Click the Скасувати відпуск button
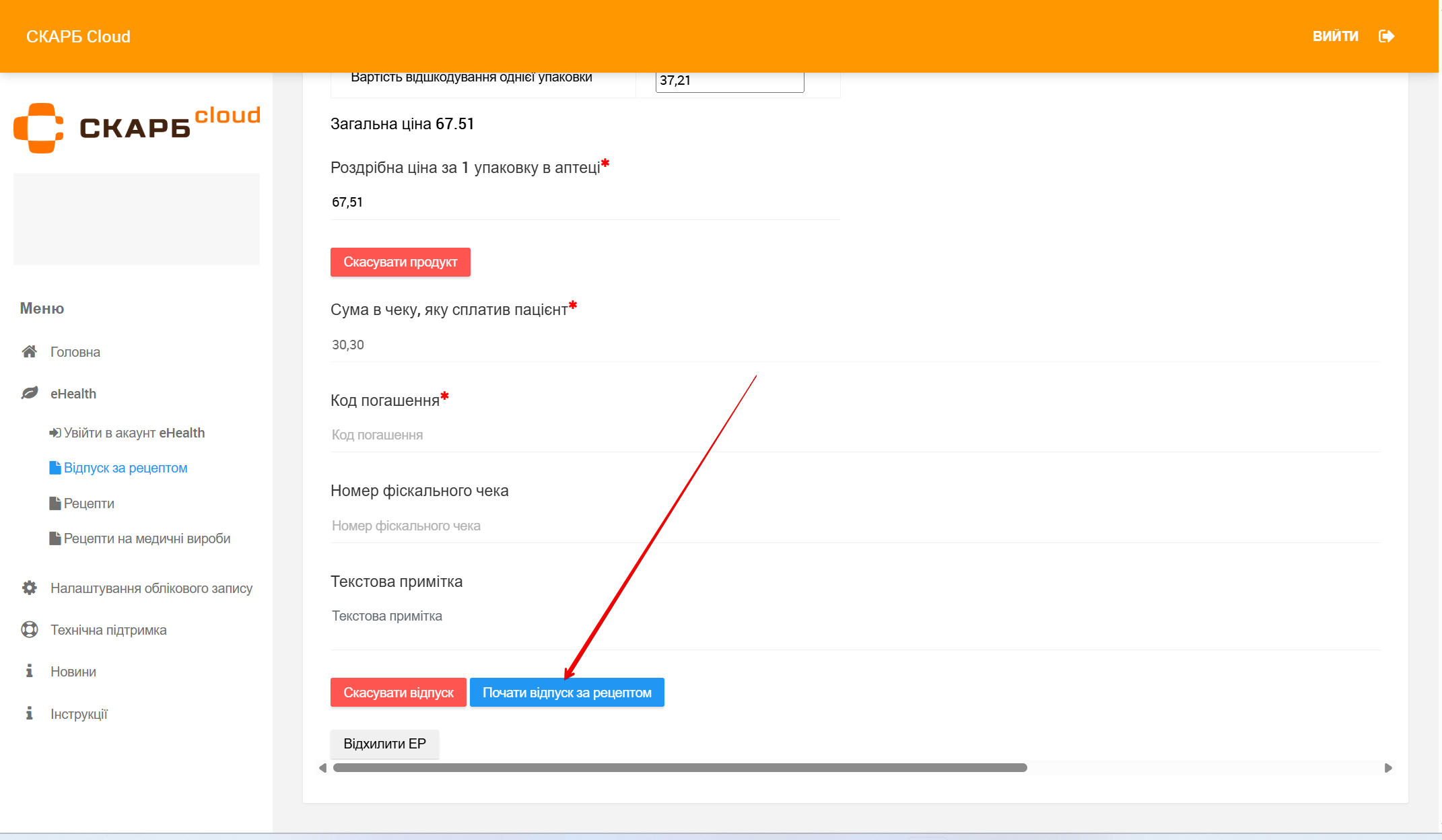 (x=398, y=693)
